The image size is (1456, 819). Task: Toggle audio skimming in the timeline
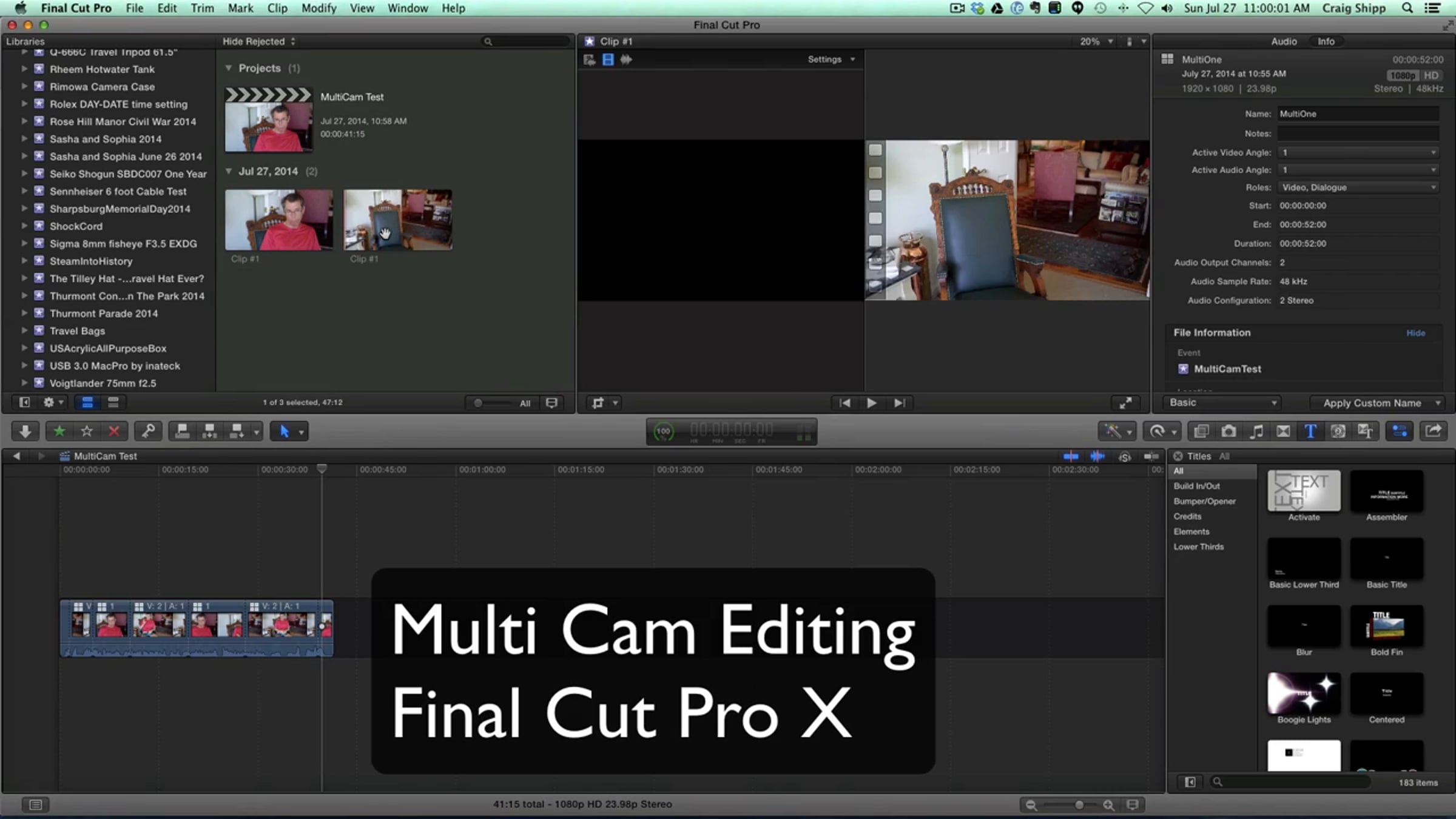point(1097,456)
